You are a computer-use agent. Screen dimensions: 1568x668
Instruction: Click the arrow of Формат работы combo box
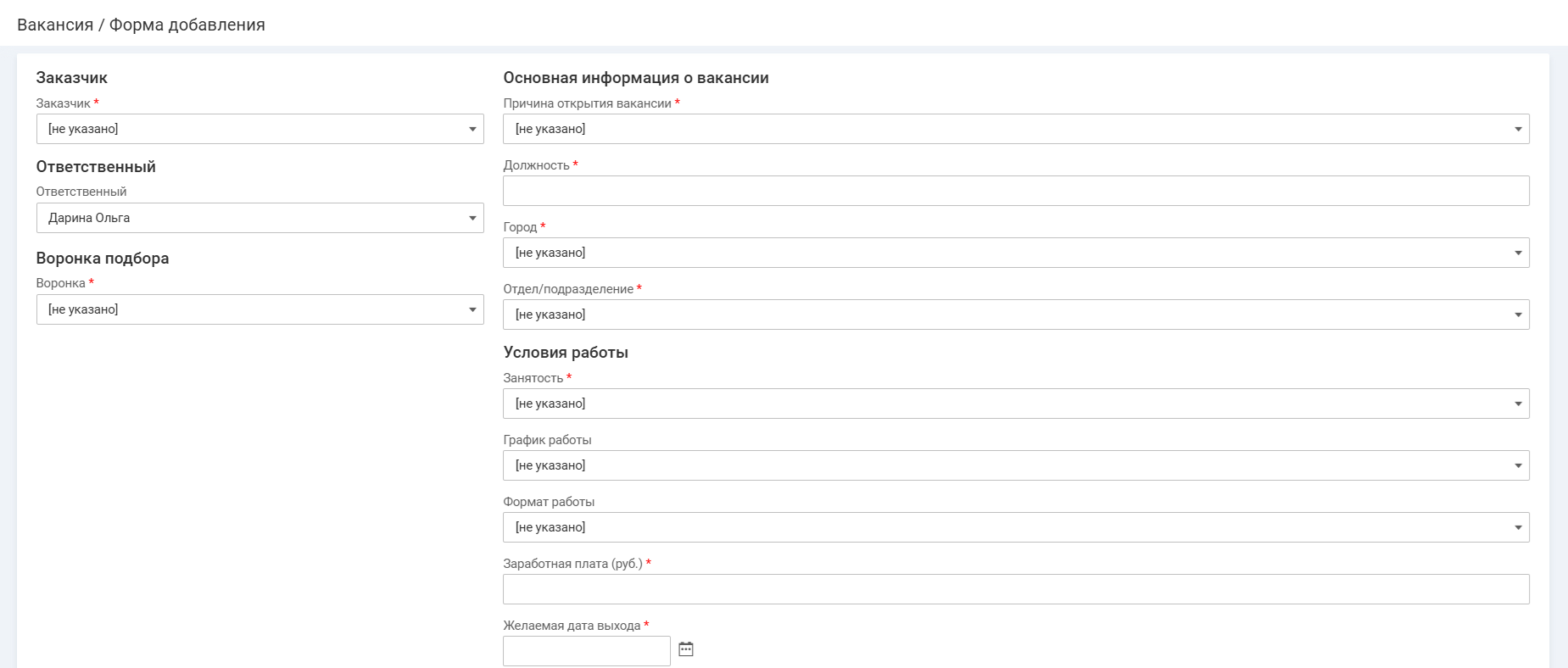click(1518, 528)
